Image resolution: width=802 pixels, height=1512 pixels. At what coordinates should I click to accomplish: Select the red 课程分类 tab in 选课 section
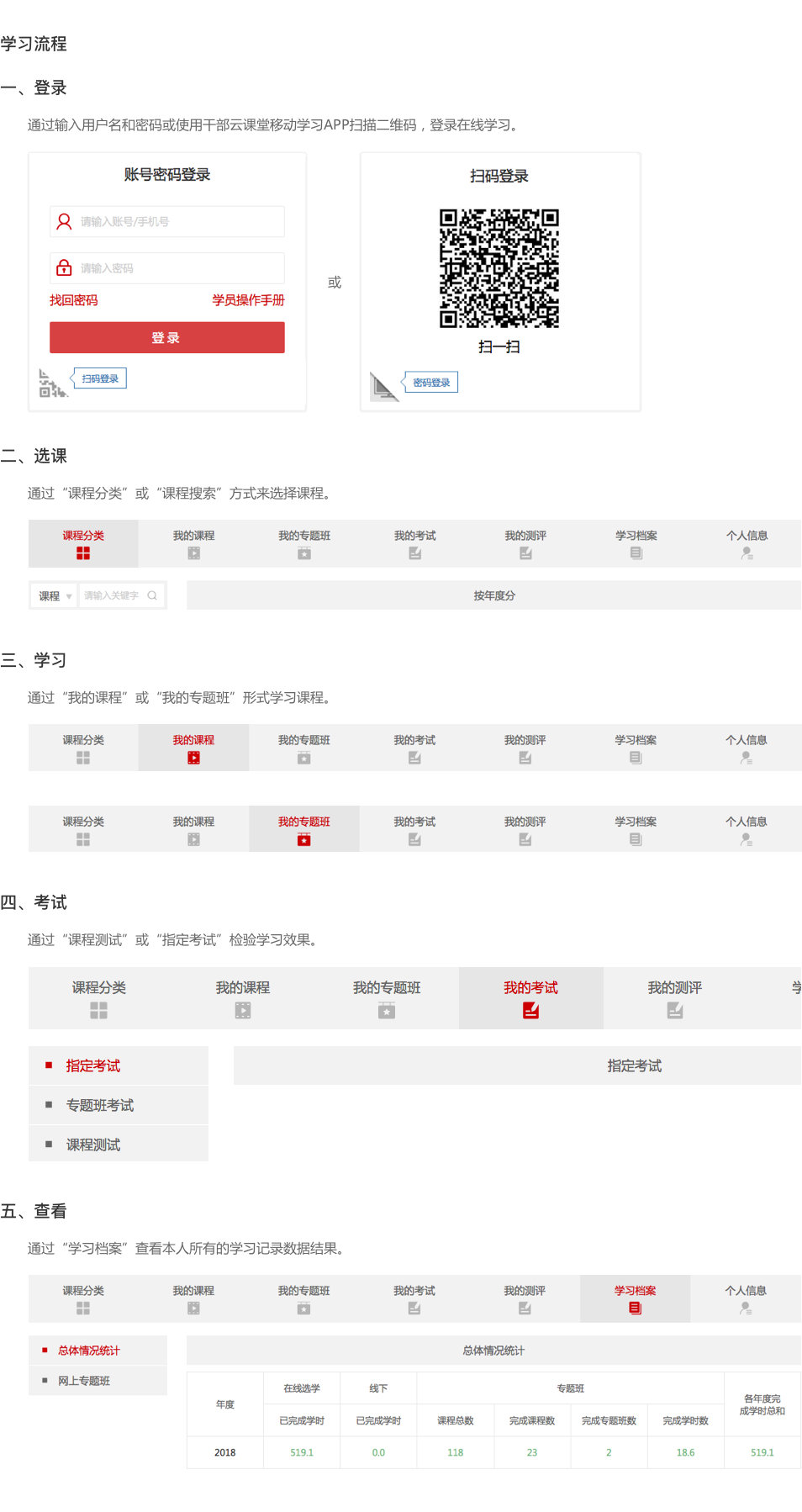83,543
